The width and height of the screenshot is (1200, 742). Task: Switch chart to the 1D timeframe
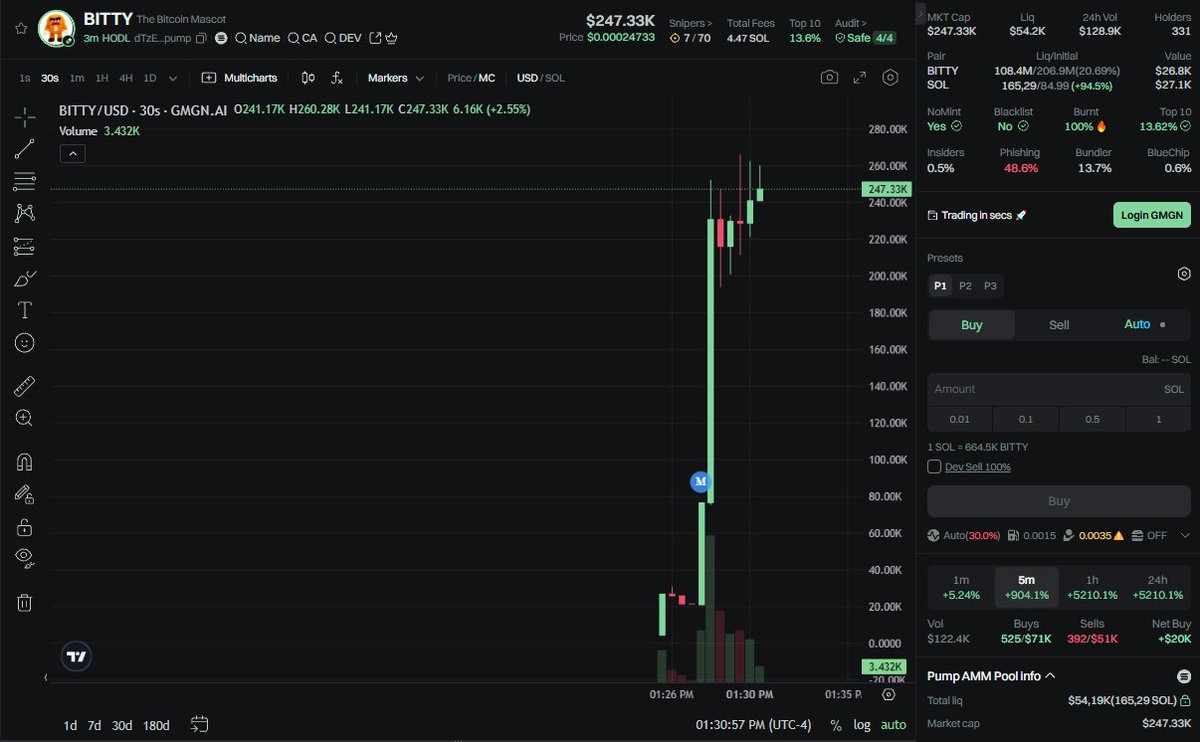[150, 78]
